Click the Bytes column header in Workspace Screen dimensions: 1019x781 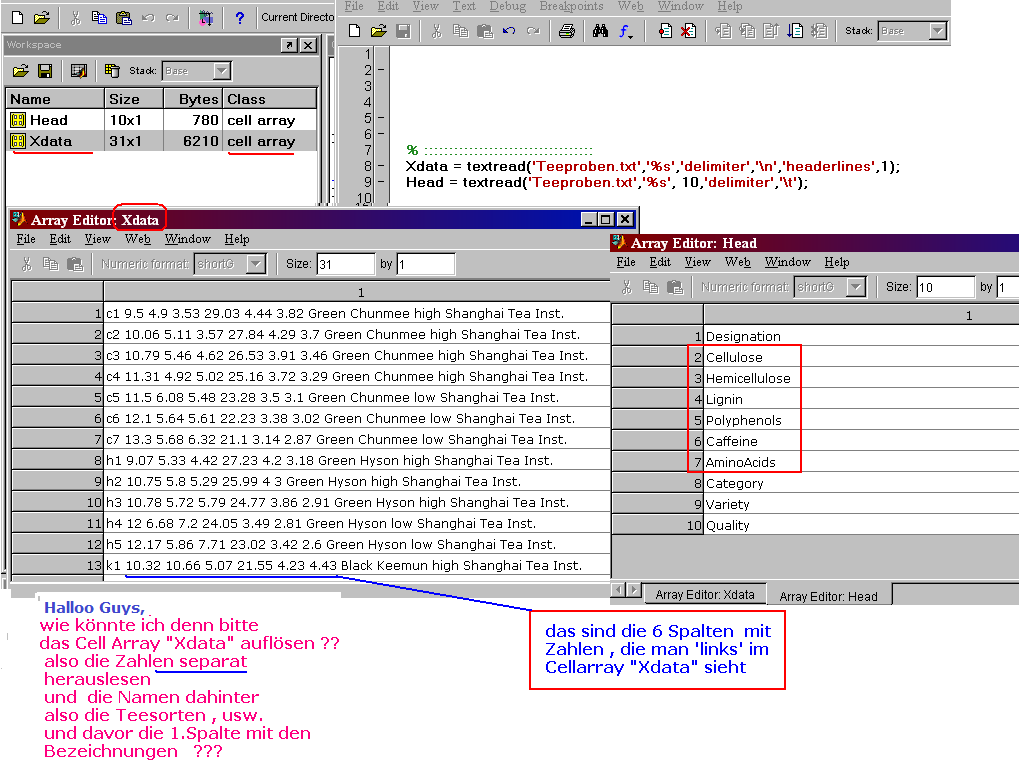198,99
